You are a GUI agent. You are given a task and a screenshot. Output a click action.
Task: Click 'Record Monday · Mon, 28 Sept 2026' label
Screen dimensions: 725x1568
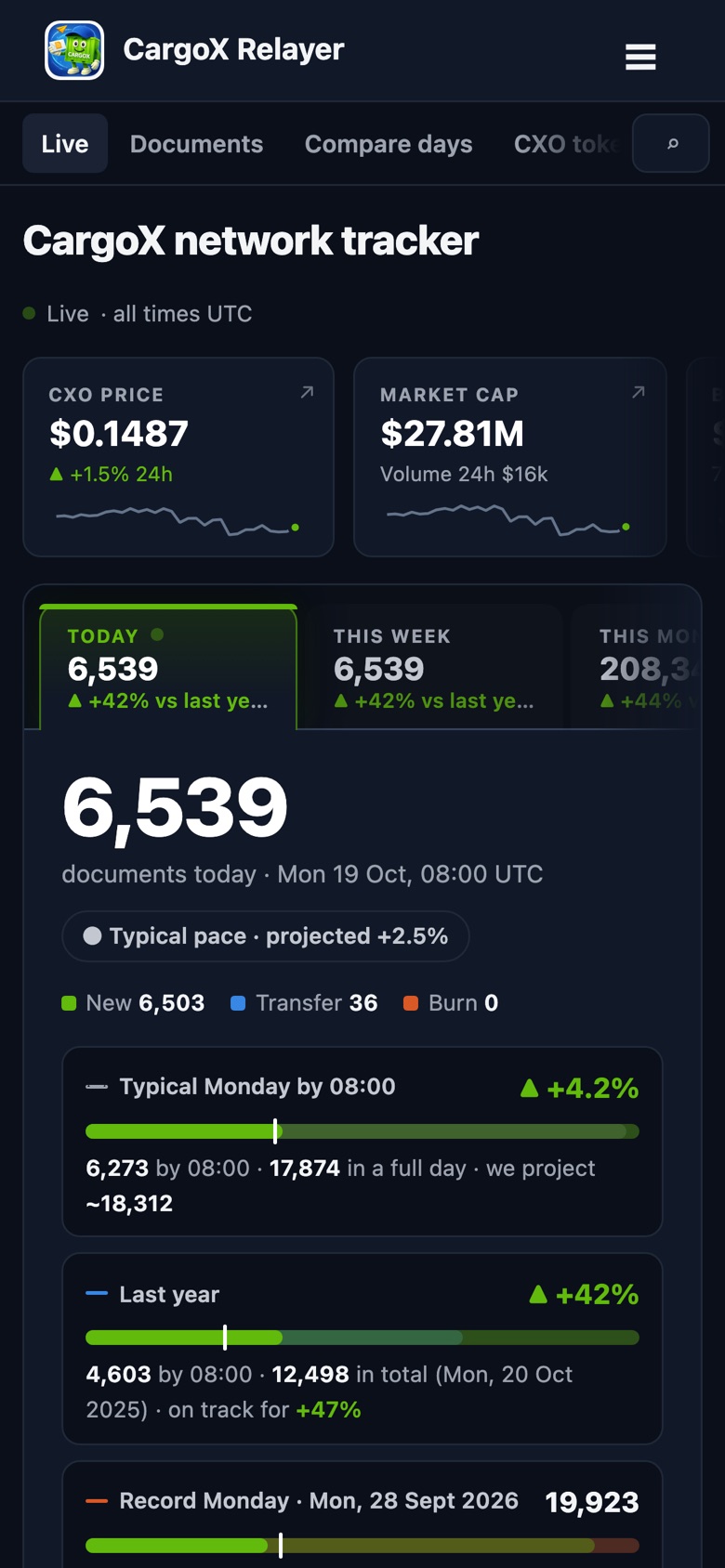tap(319, 1501)
